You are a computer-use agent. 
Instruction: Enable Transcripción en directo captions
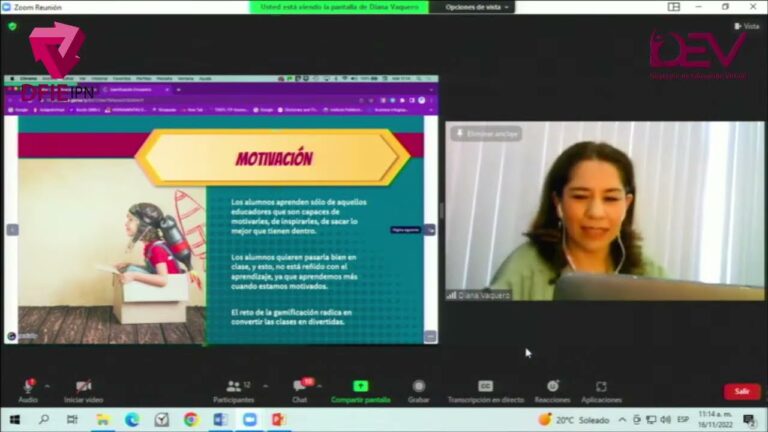485,387
